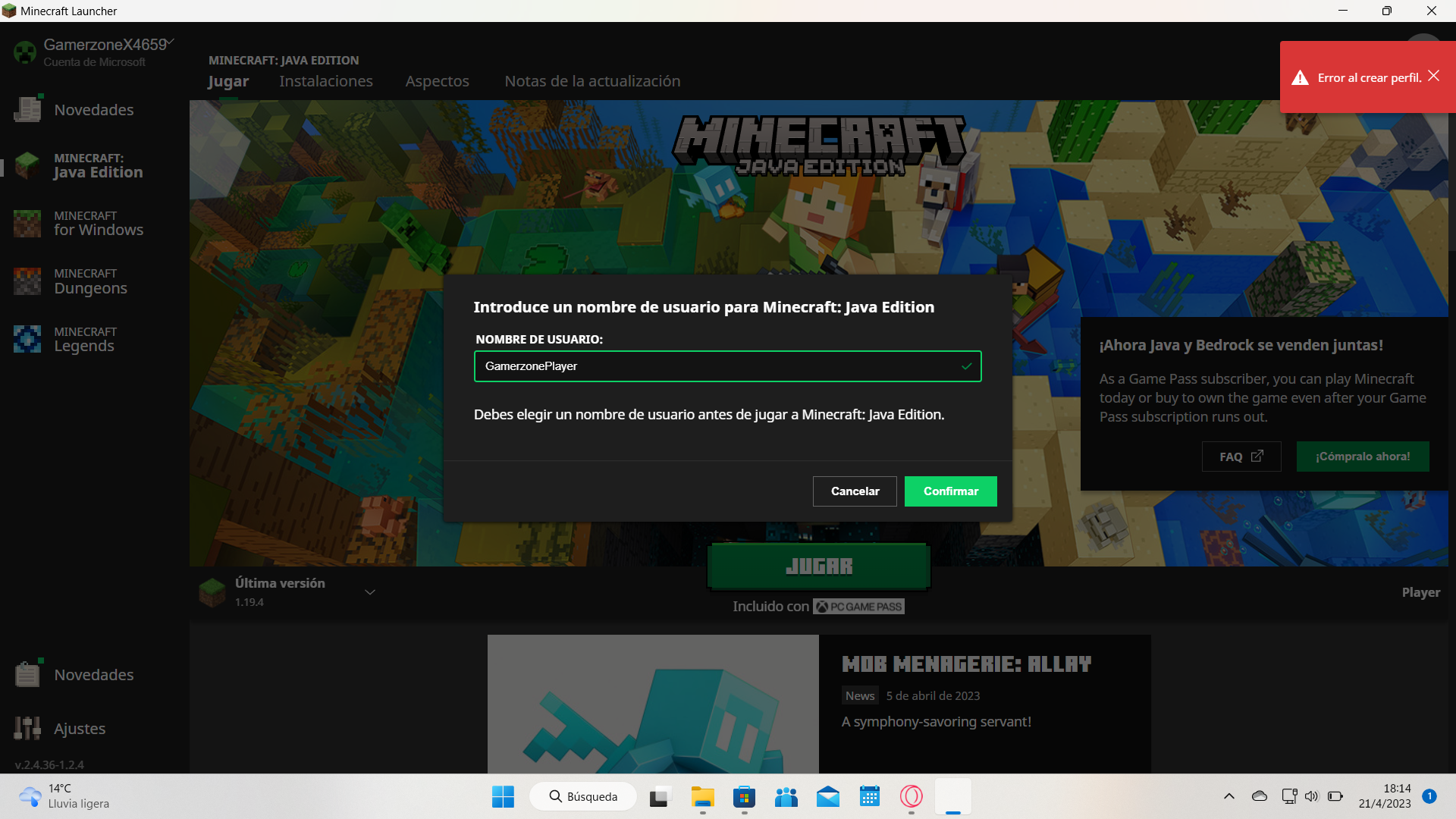The width and height of the screenshot is (1456, 819).
Task: Click the bottom Novedades clipboard icon
Action: point(27,674)
